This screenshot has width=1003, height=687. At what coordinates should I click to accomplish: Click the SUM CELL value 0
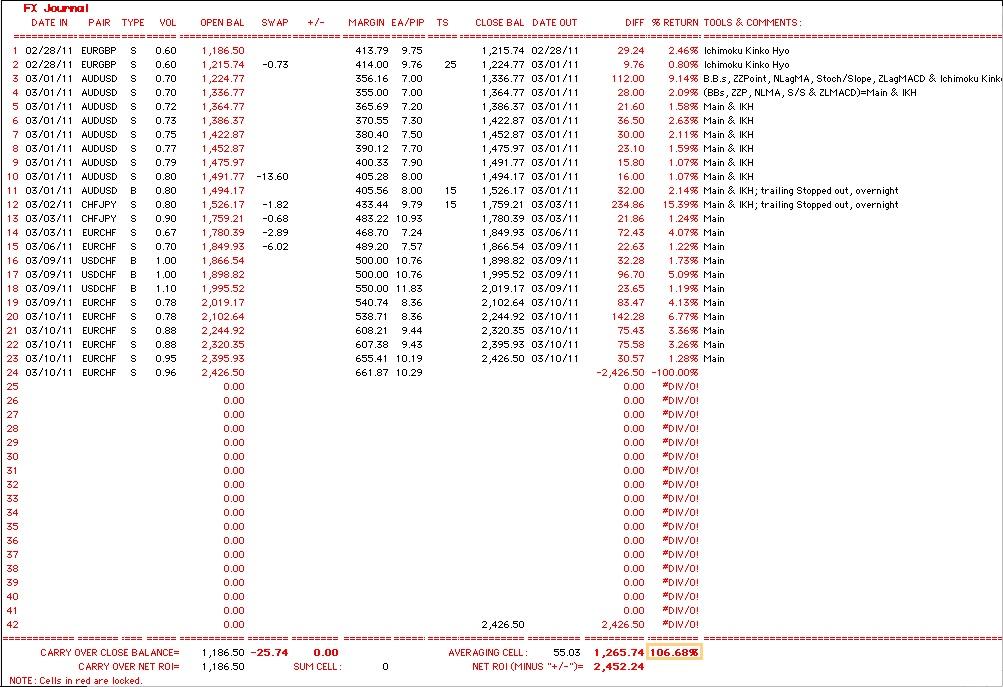pos(385,667)
